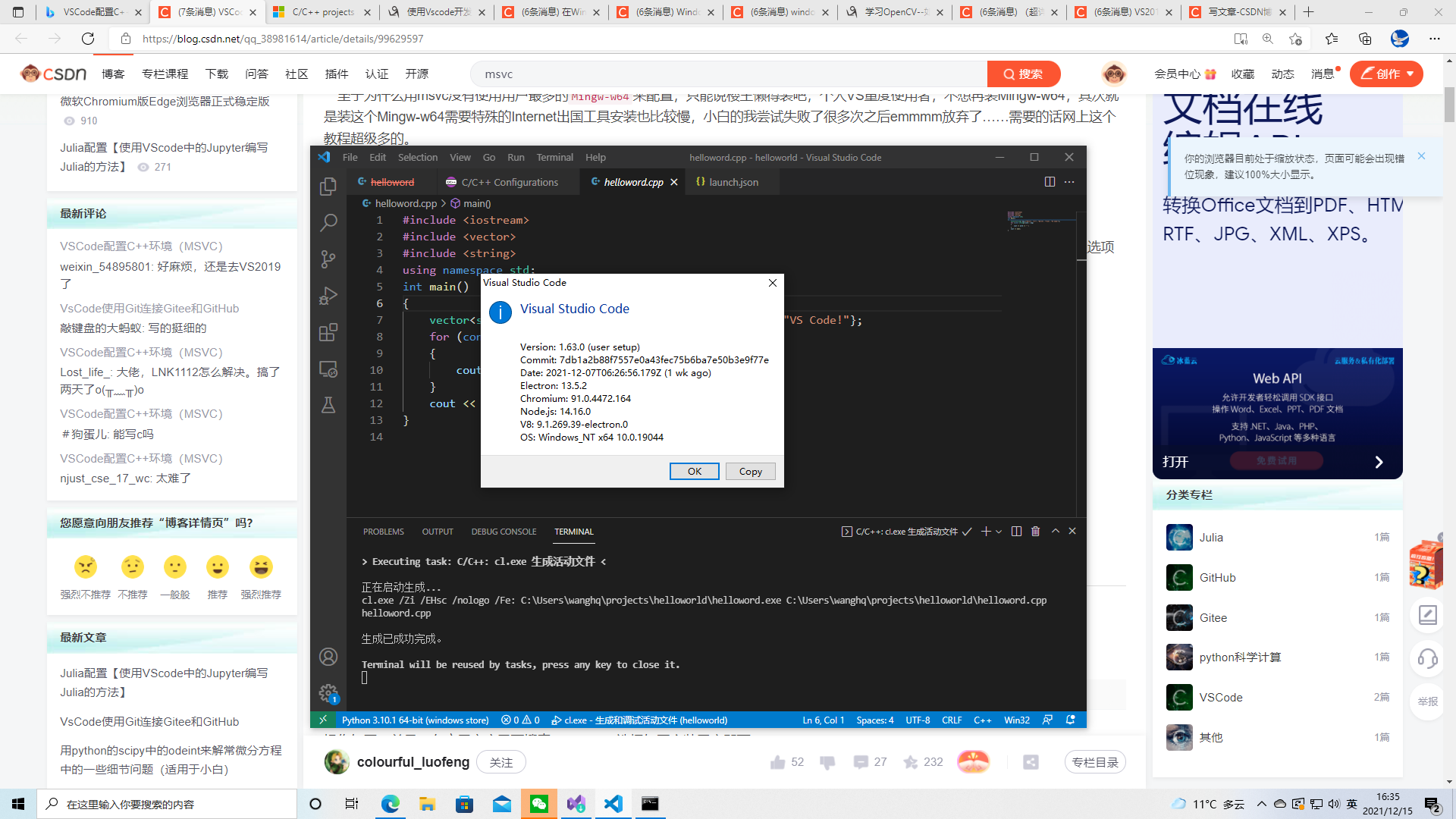
Task: Add a new terminal with plus icon
Action: [x=986, y=532]
